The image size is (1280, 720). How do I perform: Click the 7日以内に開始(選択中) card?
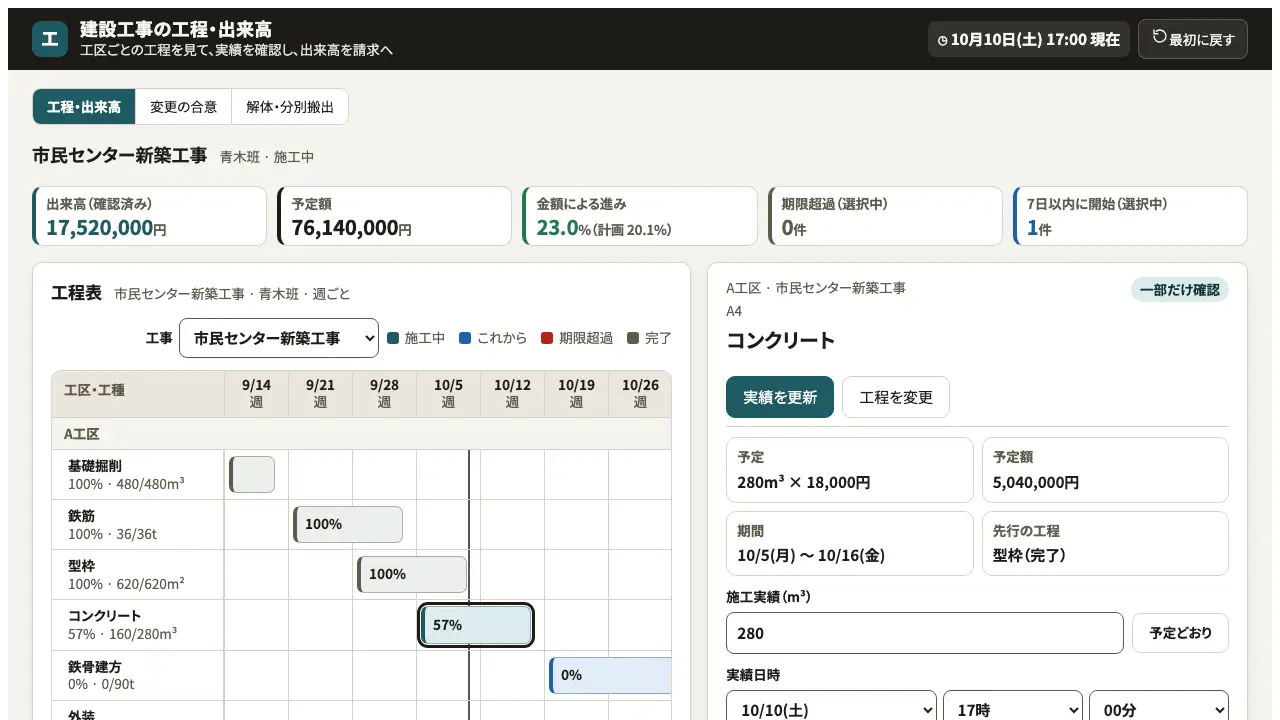(x=1130, y=216)
